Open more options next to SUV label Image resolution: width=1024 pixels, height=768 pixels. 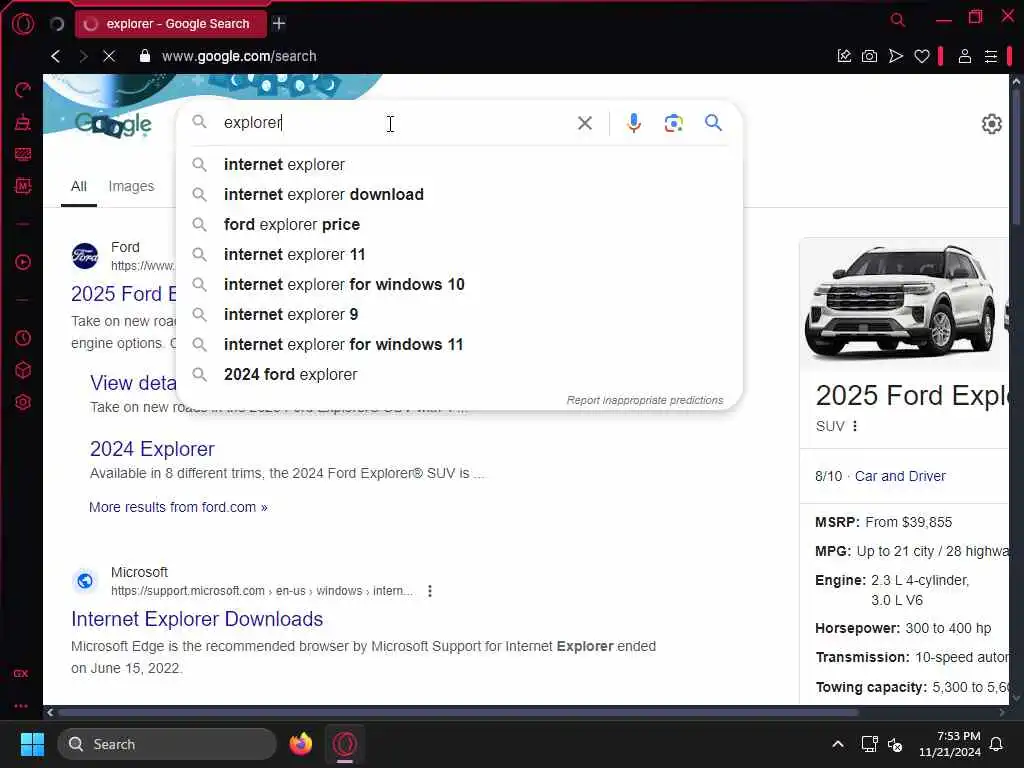(x=855, y=426)
